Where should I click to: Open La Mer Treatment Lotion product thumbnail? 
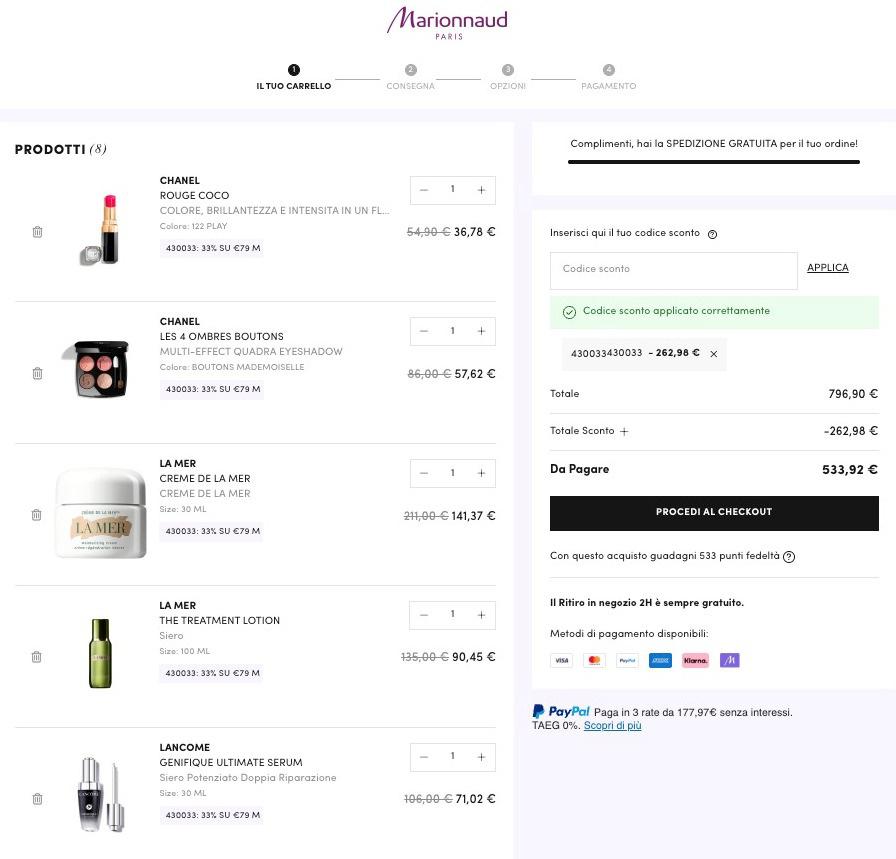(x=101, y=653)
